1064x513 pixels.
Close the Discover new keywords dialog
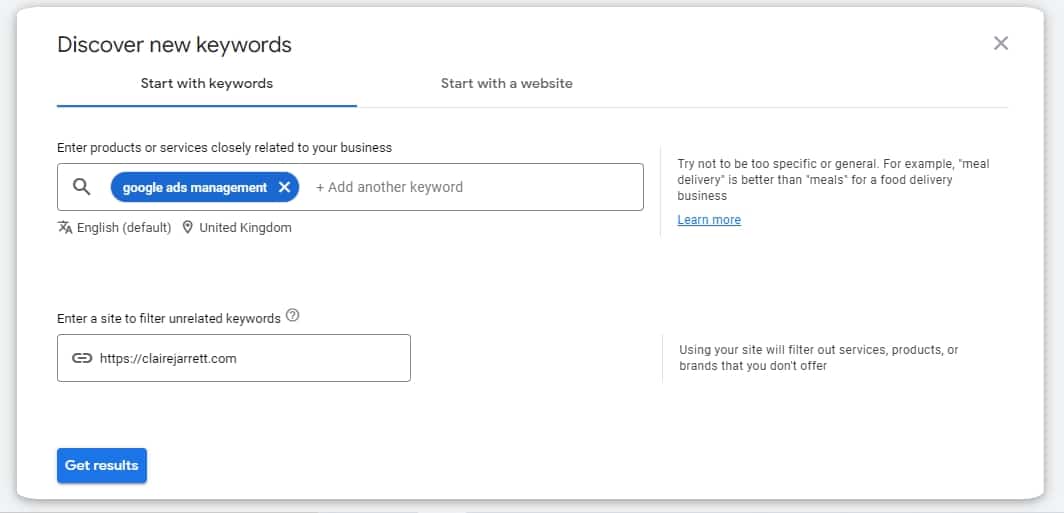[1000, 43]
